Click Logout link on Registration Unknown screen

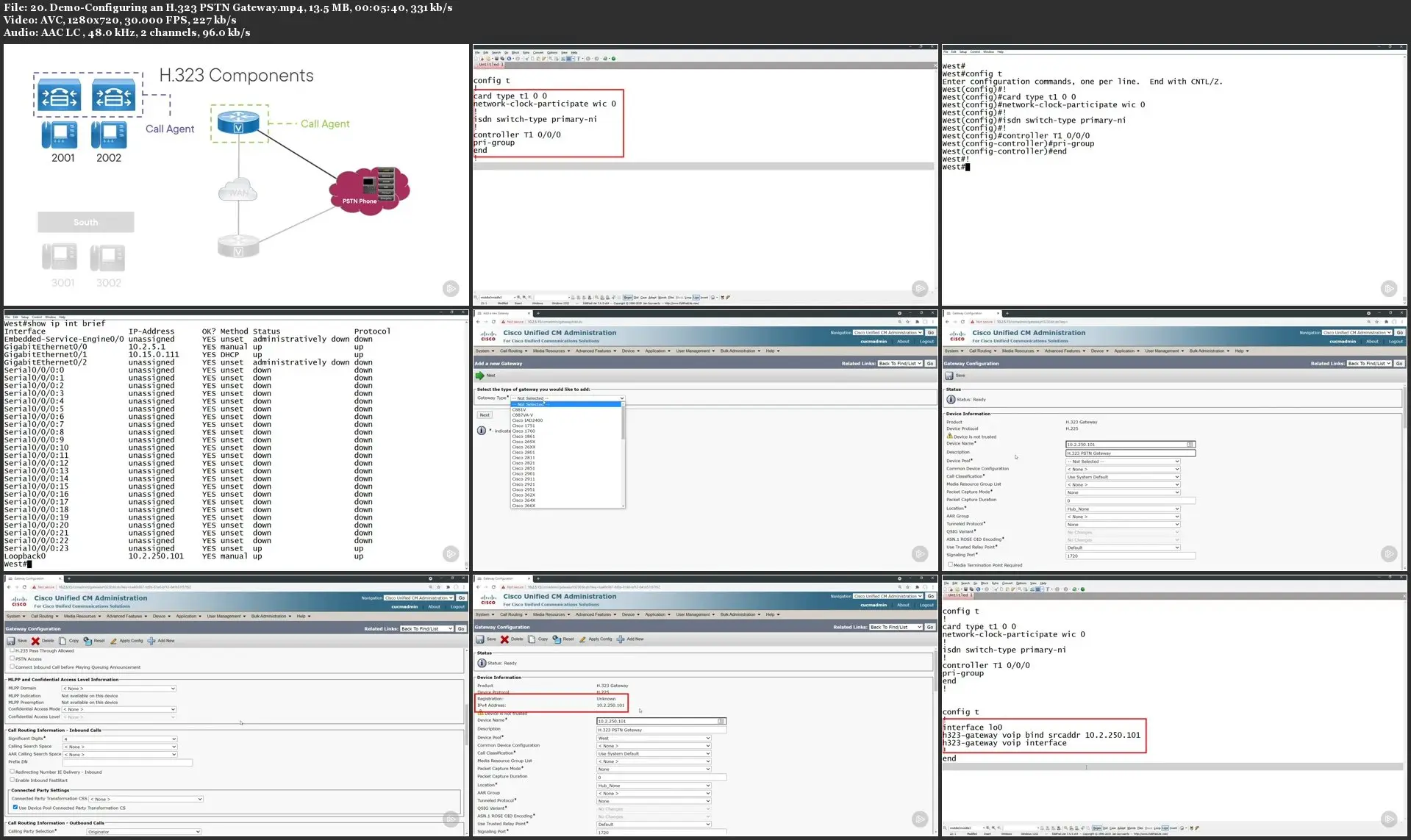pos(926,605)
